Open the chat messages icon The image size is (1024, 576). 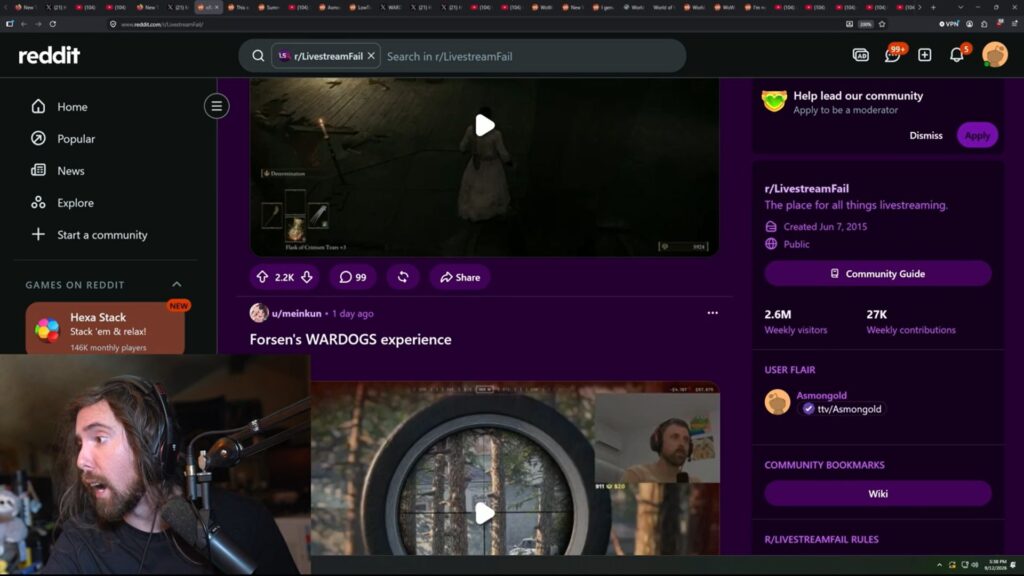click(892, 55)
